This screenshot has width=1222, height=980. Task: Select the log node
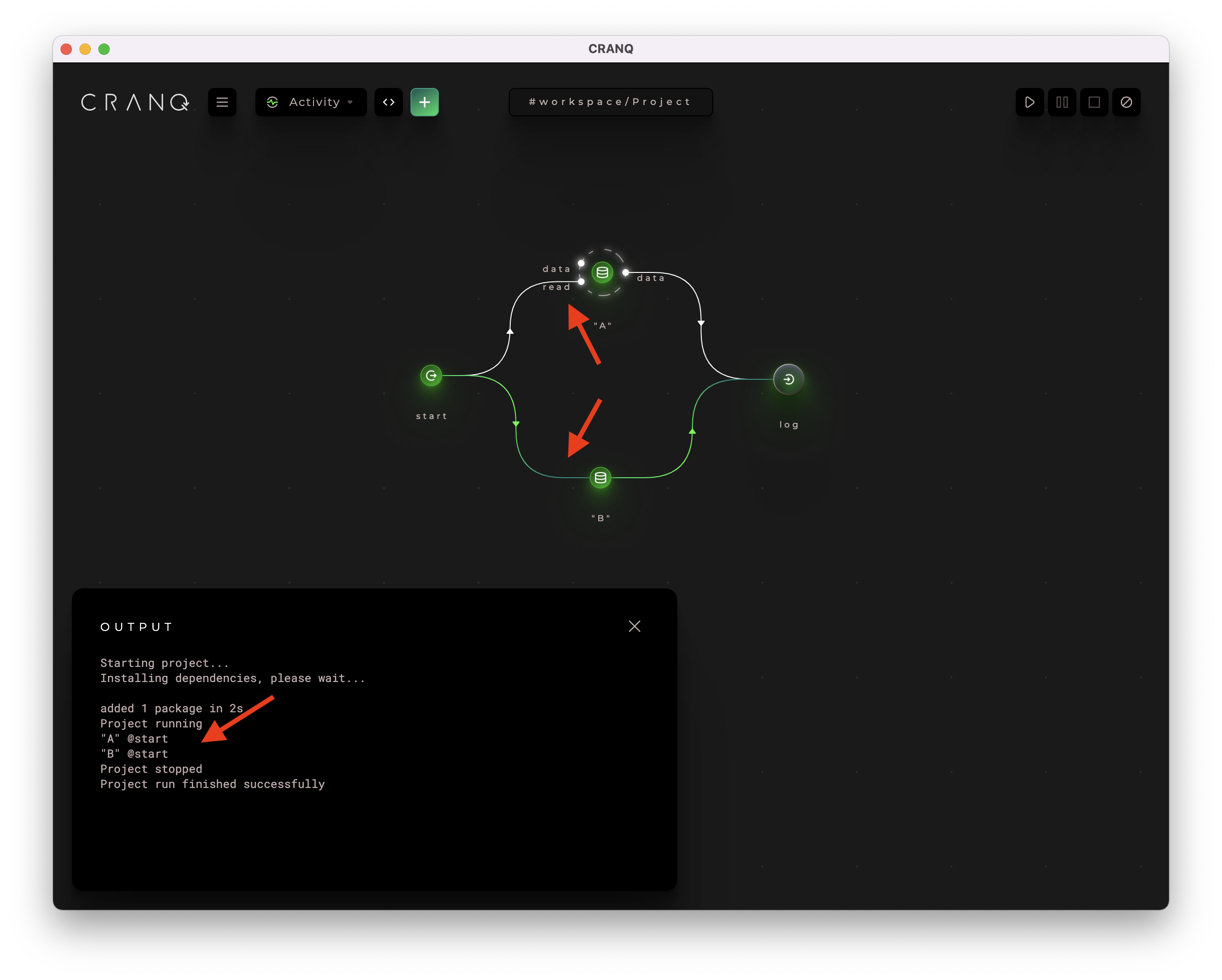[788, 379]
